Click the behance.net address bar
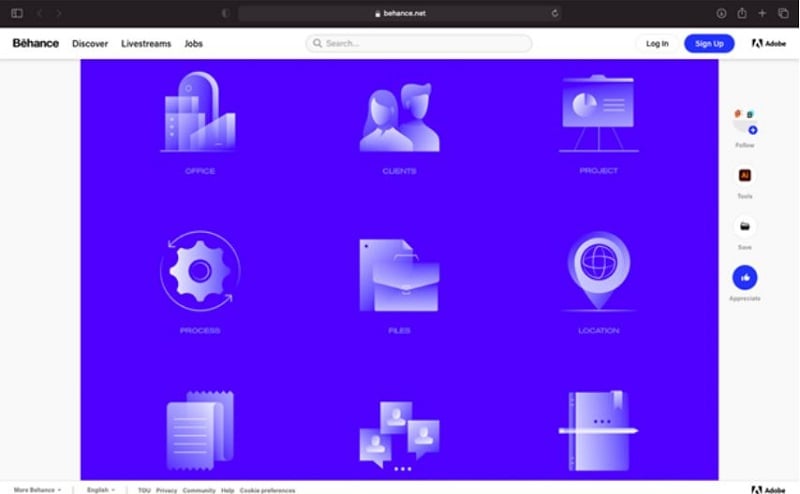Viewport: 800px width, 494px height. click(x=401, y=13)
